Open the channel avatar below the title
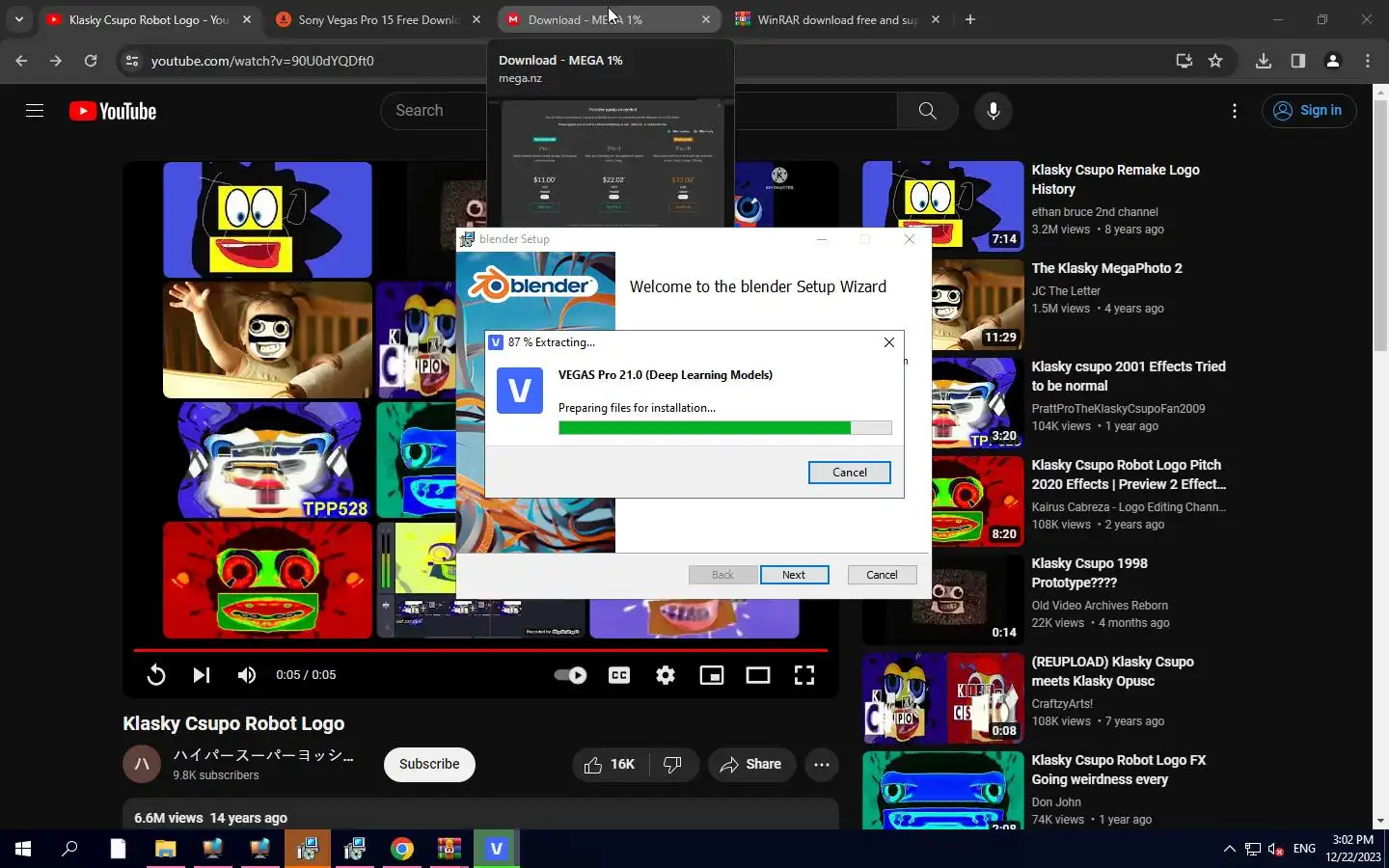1389x868 pixels. point(142,764)
